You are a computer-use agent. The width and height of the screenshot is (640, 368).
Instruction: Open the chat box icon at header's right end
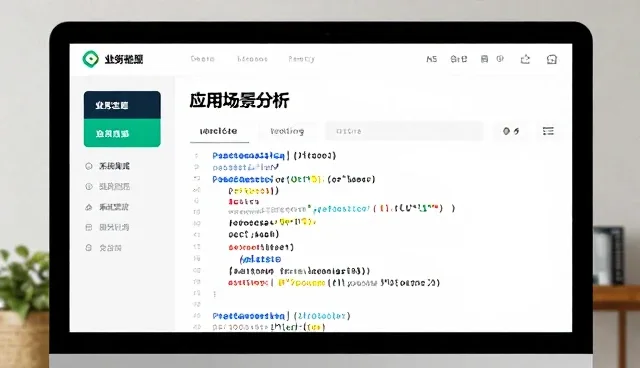[x=551, y=60]
